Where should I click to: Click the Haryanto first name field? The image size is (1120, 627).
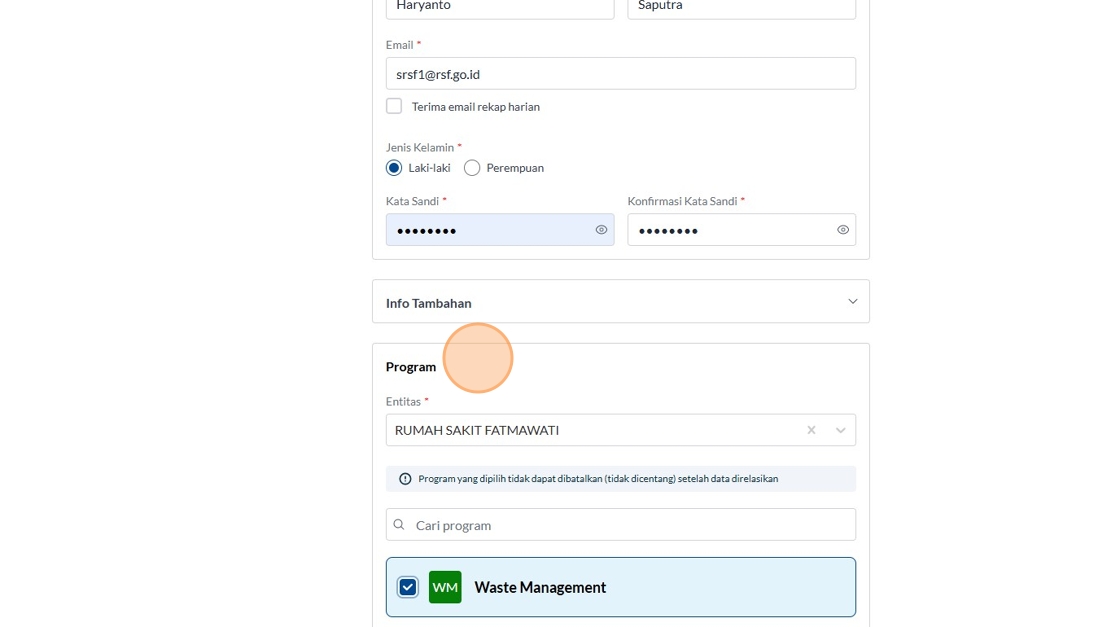click(500, 7)
